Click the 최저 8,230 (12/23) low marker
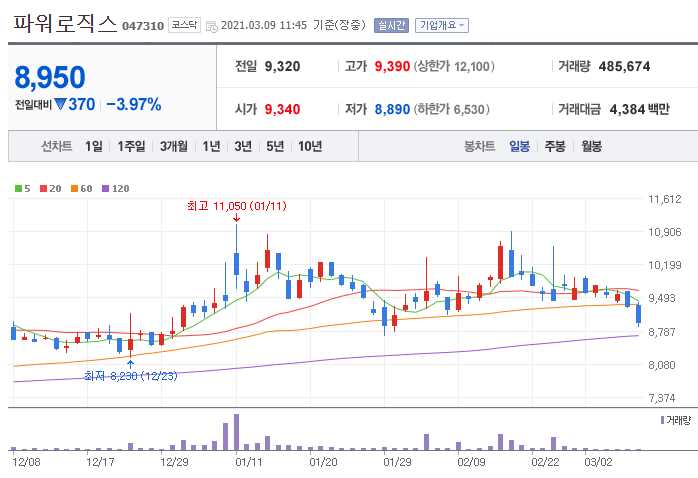 pos(130,377)
